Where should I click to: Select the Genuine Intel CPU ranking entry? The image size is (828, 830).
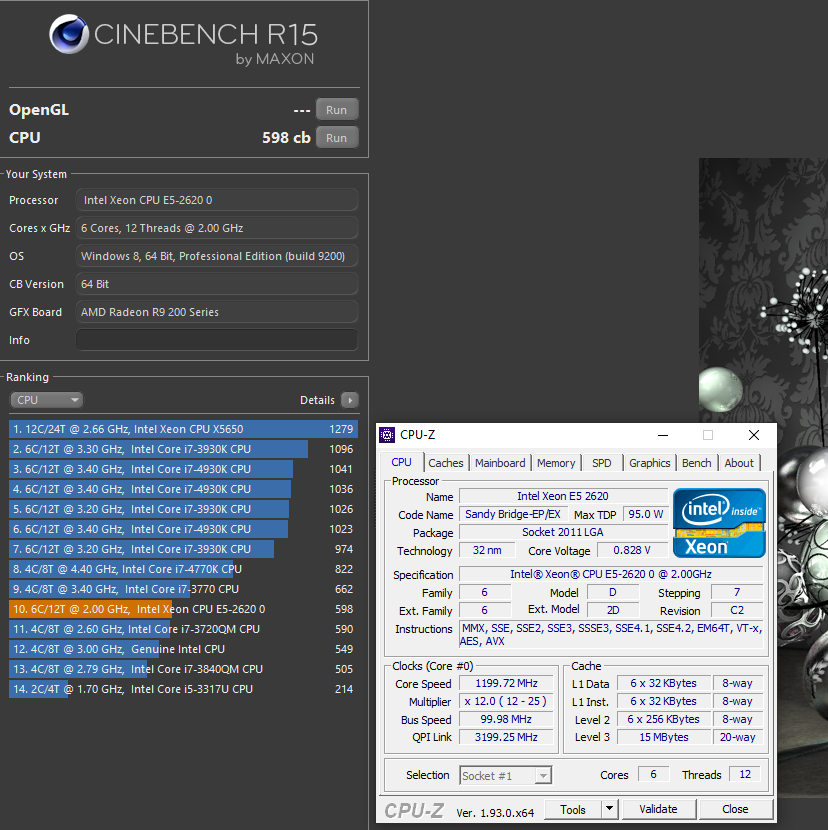pyautogui.click(x=183, y=649)
